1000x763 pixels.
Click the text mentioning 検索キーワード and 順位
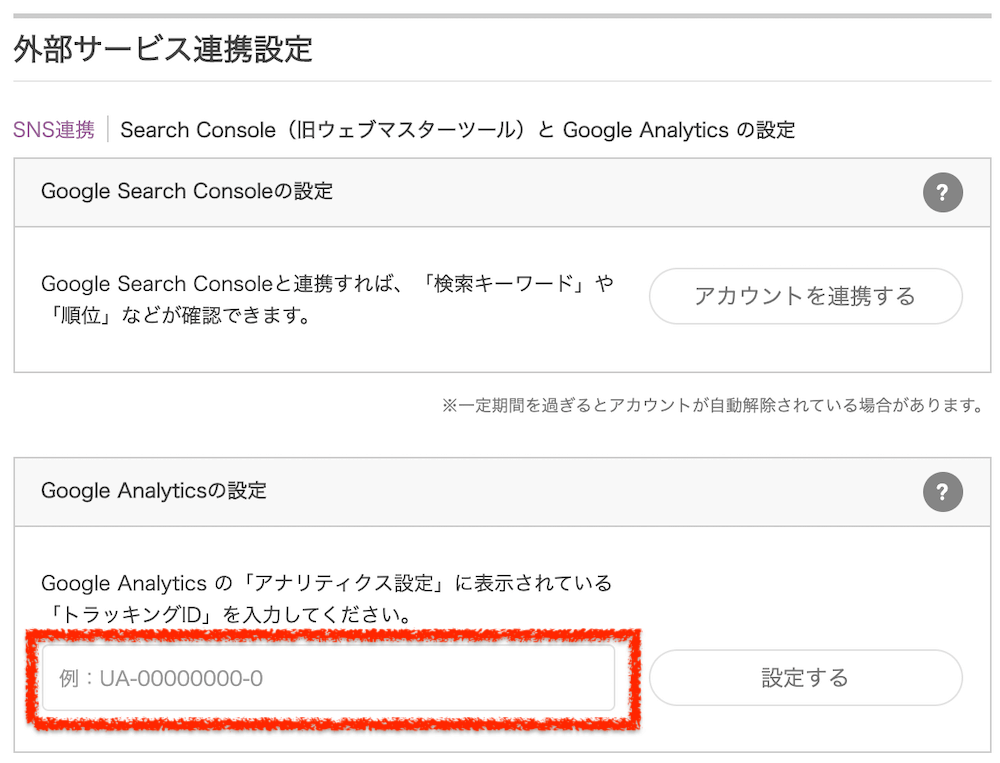327,299
